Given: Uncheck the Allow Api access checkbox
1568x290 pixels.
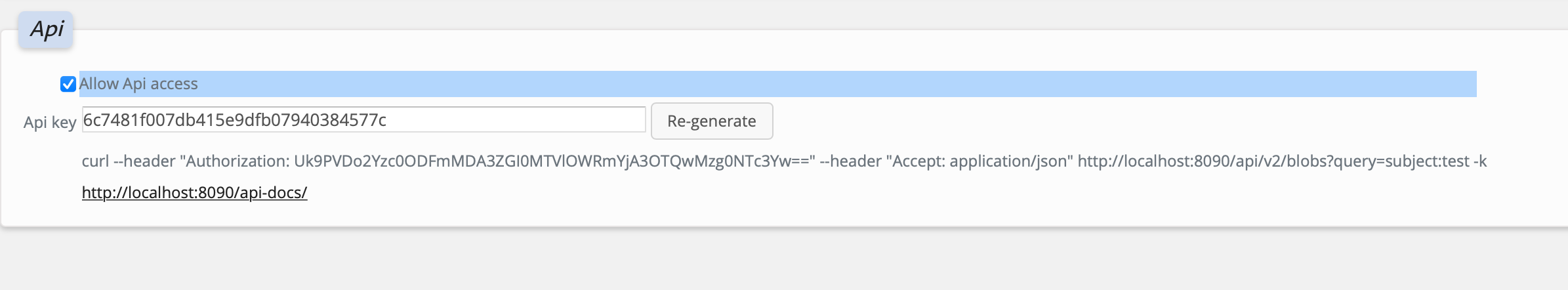Looking at the screenshot, I should (x=68, y=84).
